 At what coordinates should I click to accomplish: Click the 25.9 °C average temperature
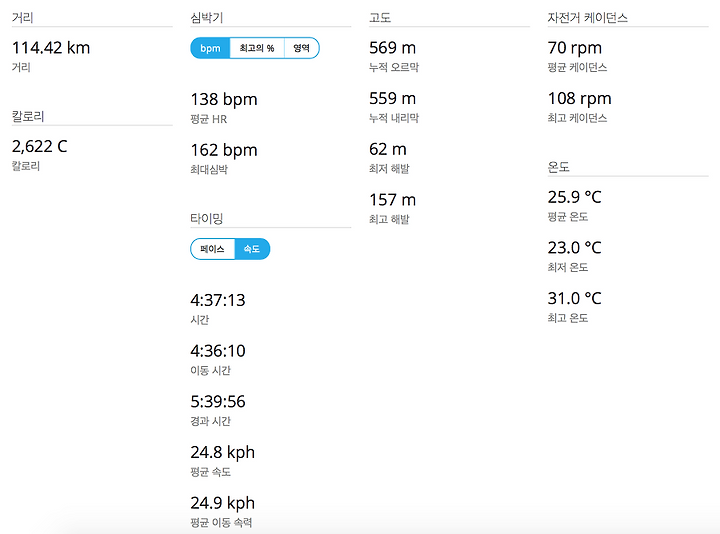574,197
